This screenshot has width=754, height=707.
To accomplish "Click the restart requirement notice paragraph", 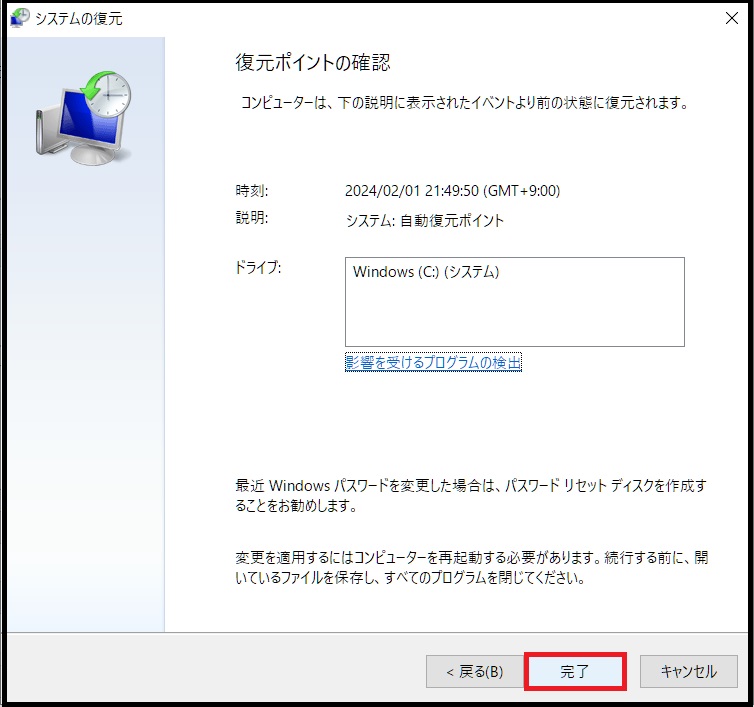I will coord(471,567).
